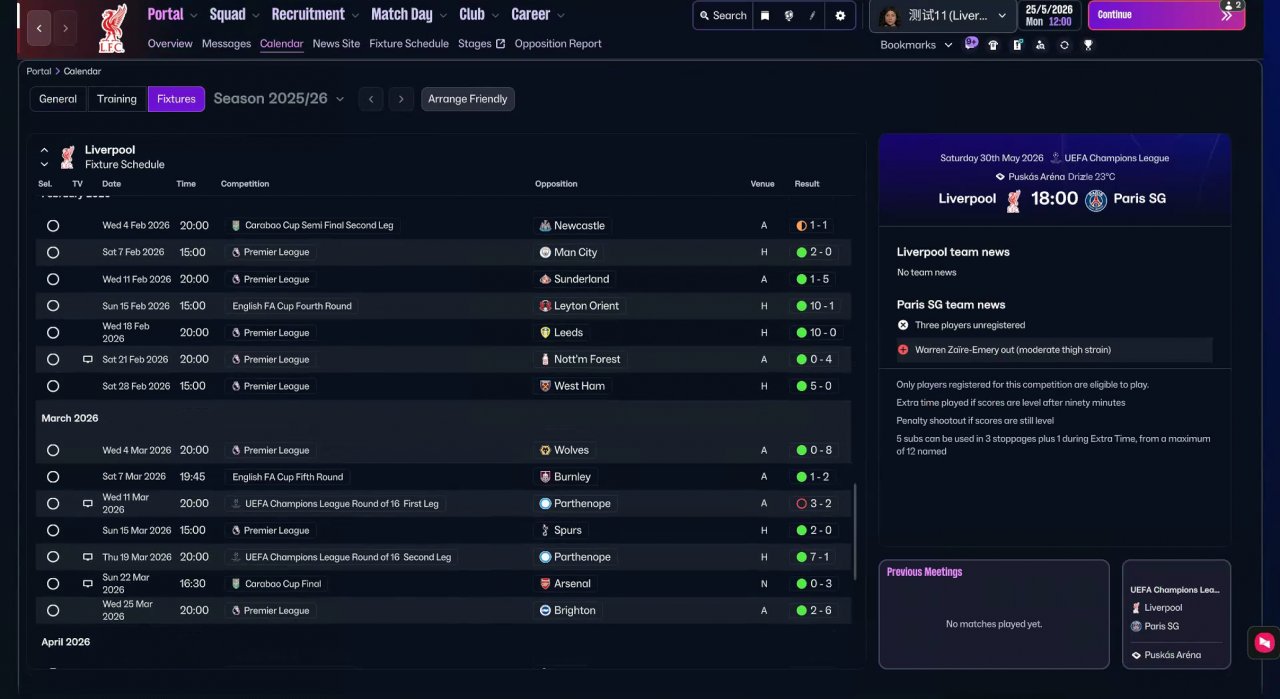Screen dimensions: 1280x699
Task: Click the Continue button
Action: point(1166,15)
